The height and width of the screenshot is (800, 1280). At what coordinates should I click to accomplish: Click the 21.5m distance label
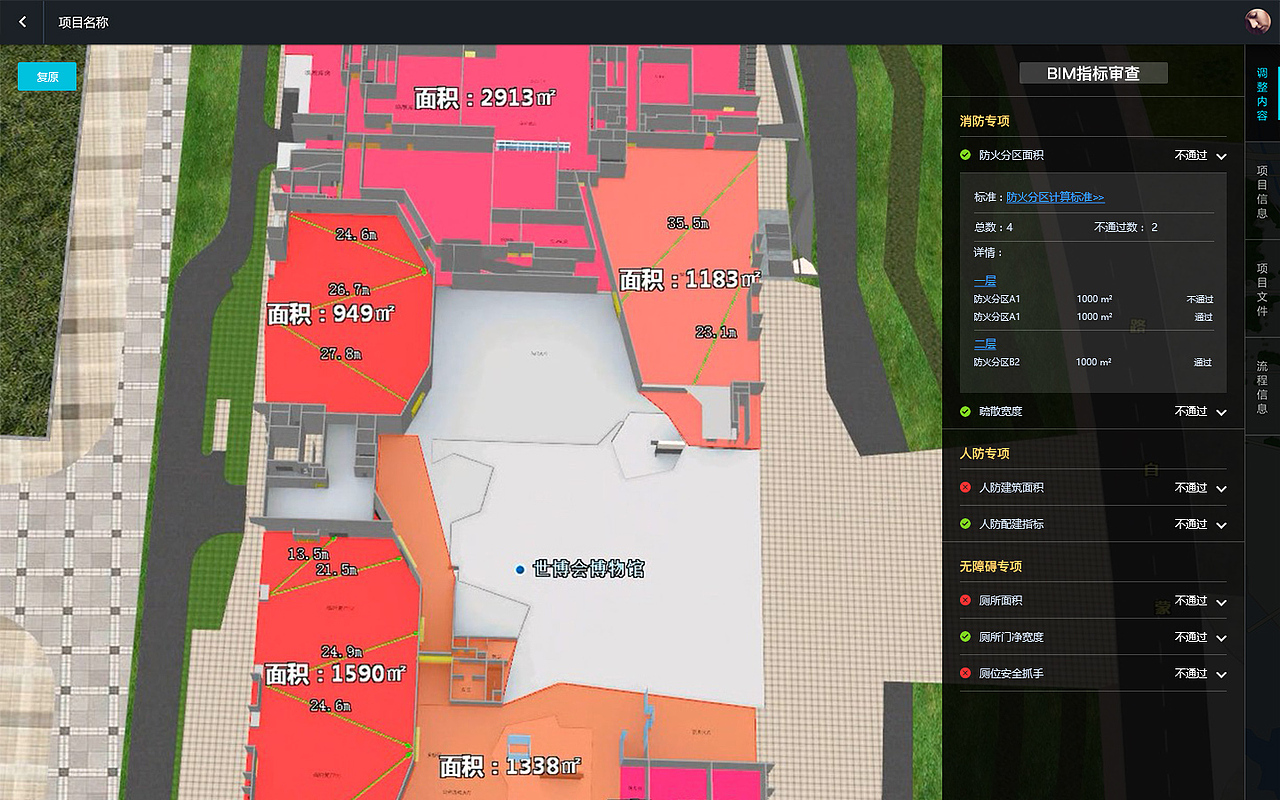[336, 570]
